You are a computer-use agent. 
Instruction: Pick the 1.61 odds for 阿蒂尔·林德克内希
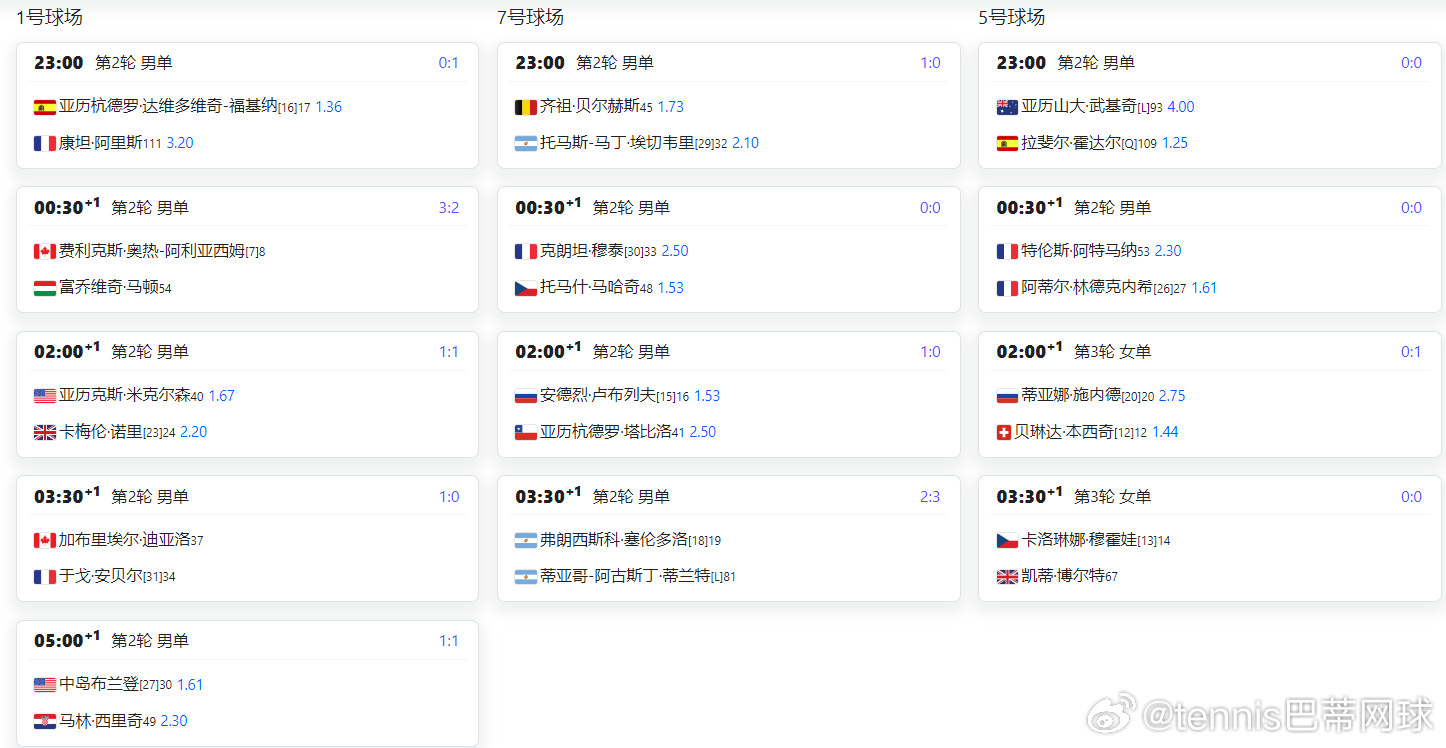[1204, 288]
